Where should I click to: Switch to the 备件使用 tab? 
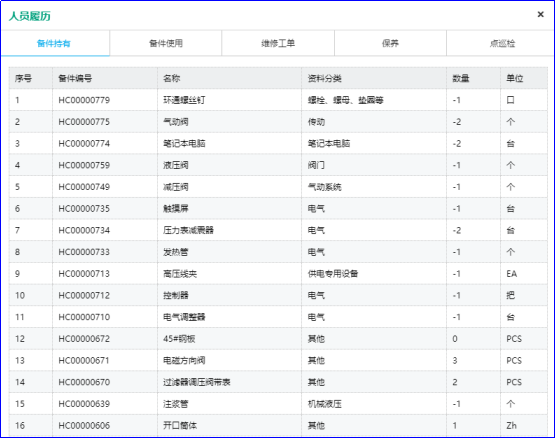tap(166, 43)
